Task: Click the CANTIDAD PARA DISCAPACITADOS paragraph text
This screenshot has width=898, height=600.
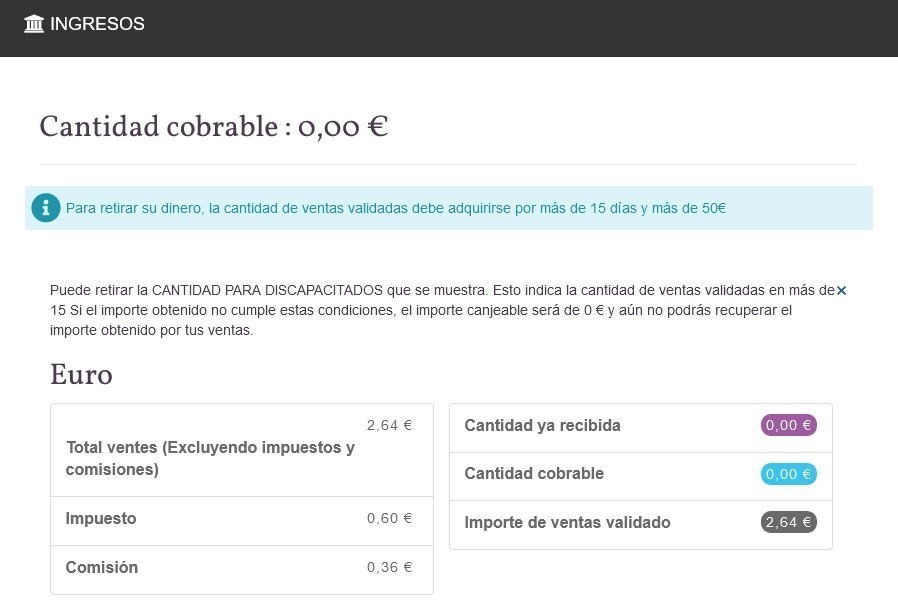Action: point(440,310)
